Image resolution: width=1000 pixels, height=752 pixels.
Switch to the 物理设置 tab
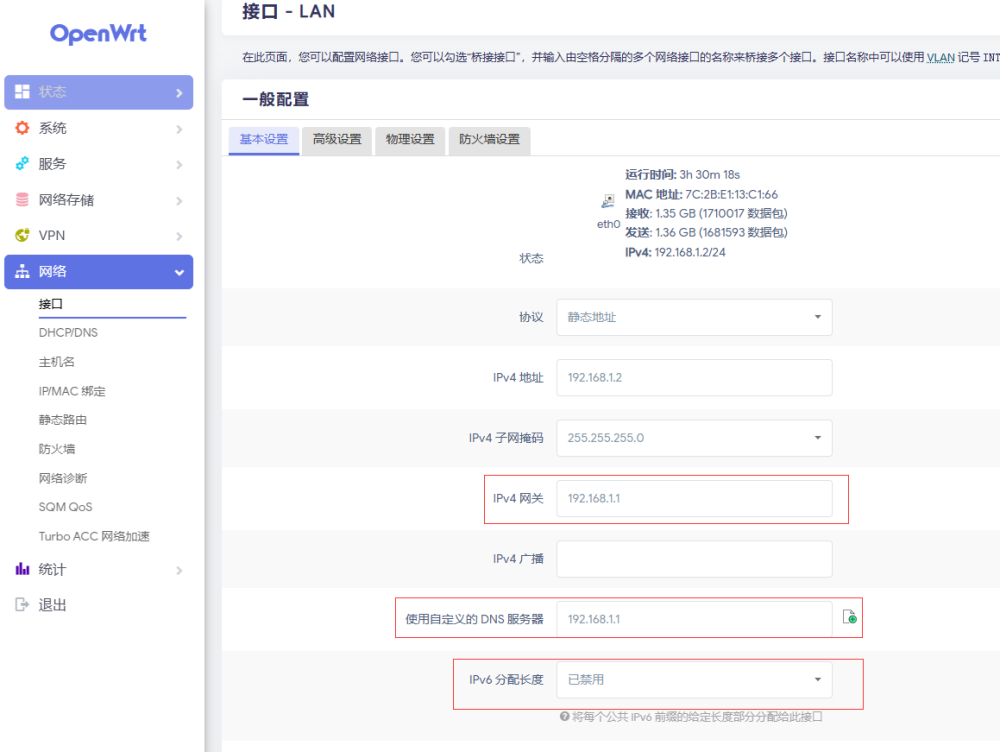click(x=410, y=140)
